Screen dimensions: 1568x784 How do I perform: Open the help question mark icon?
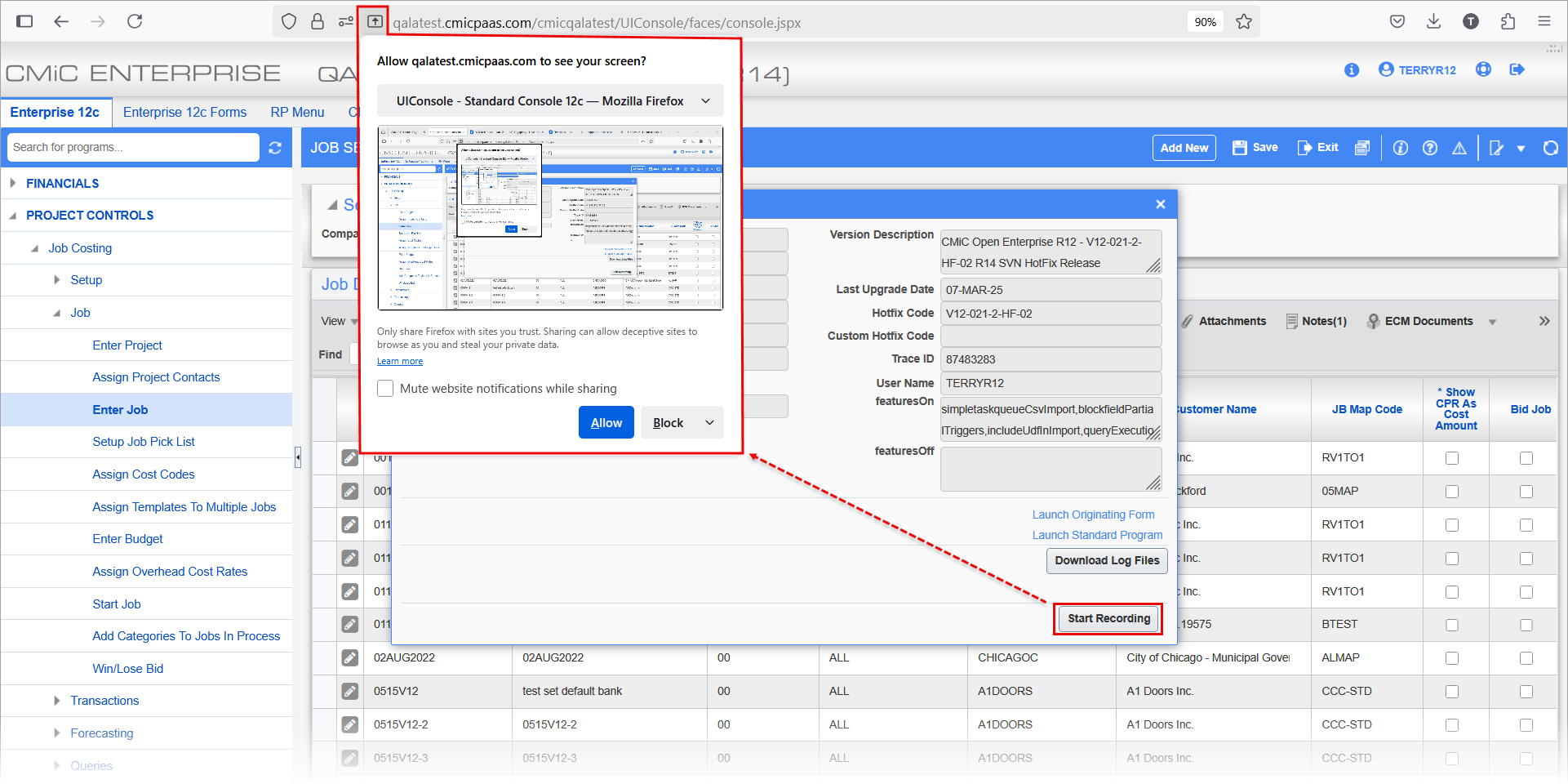(x=1430, y=148)
